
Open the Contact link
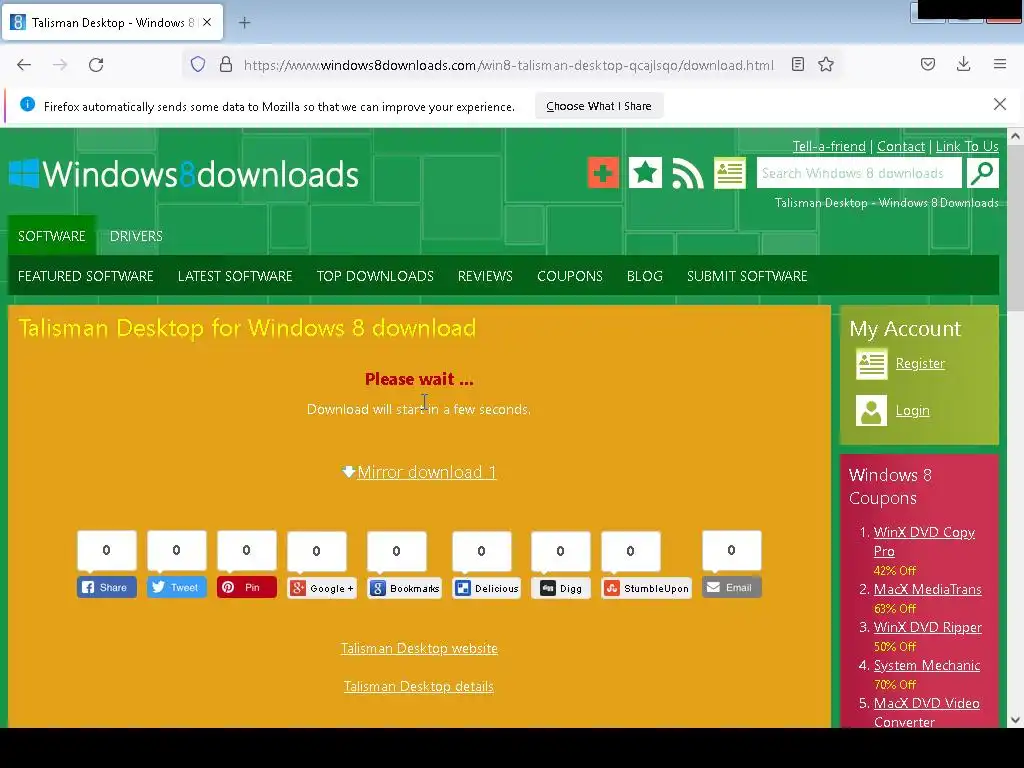pyautogui.click(x=901, y=146)
